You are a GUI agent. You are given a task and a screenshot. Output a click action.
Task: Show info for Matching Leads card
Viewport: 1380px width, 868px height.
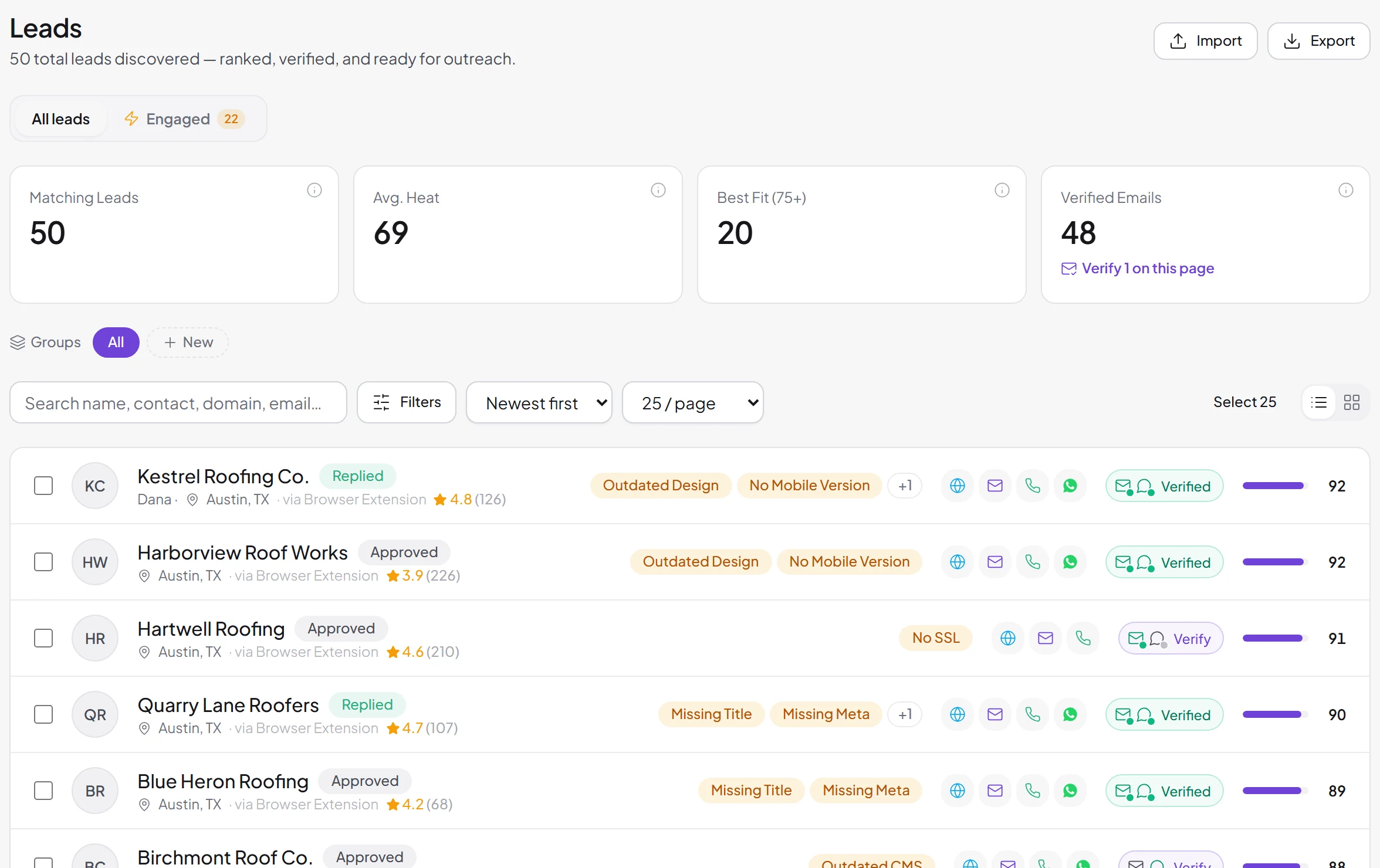point(314,190)
